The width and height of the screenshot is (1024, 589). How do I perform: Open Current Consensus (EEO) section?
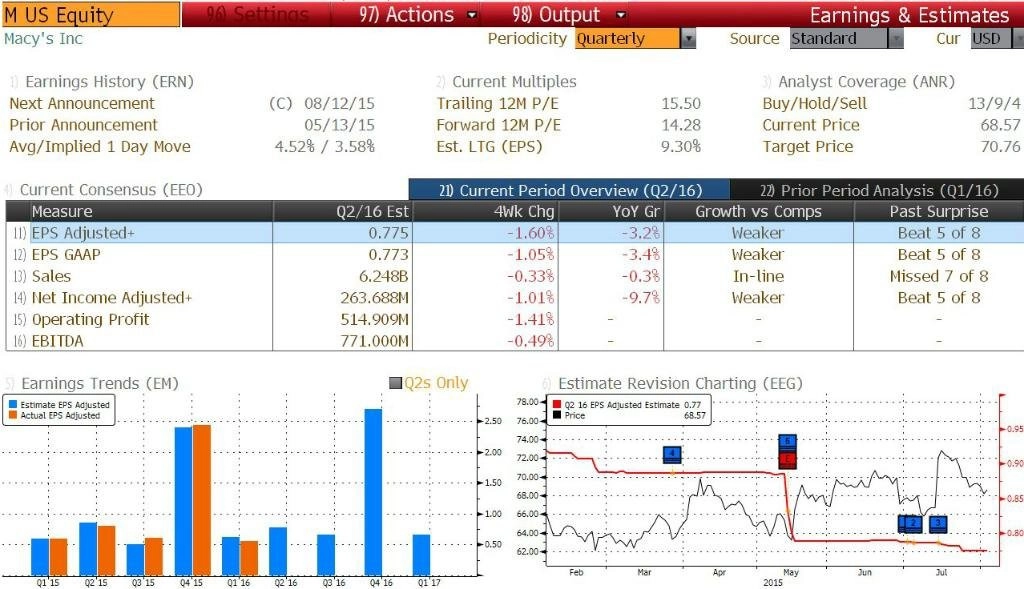point(111,190)
